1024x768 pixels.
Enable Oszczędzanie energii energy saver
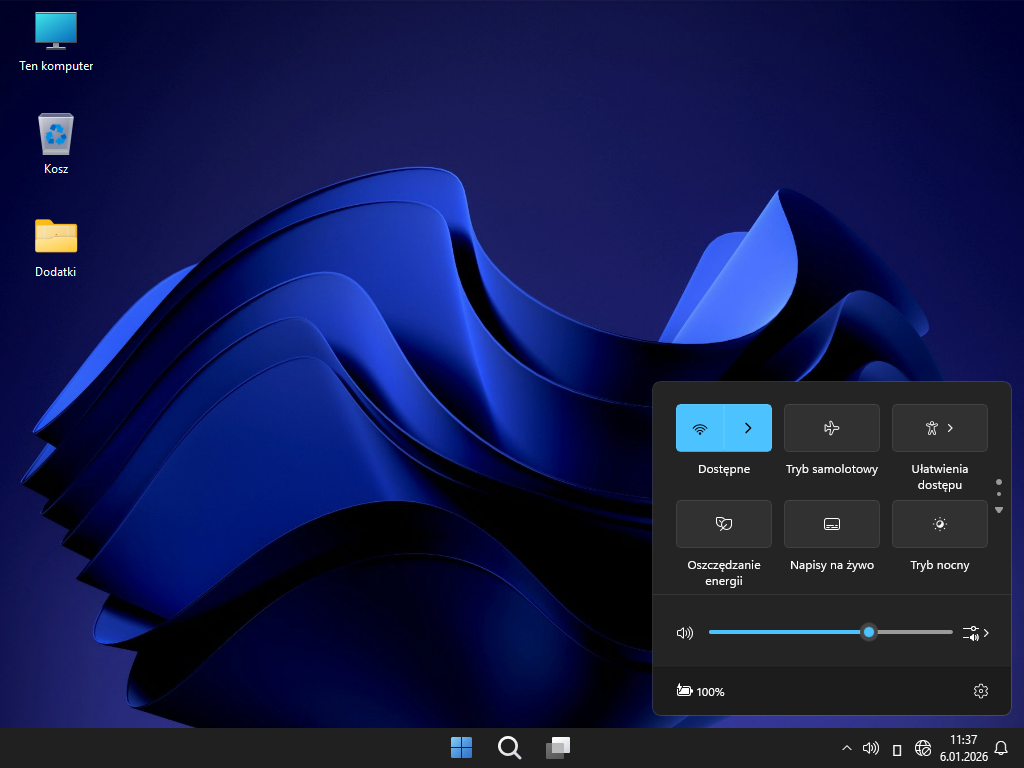tap(723, 524)
